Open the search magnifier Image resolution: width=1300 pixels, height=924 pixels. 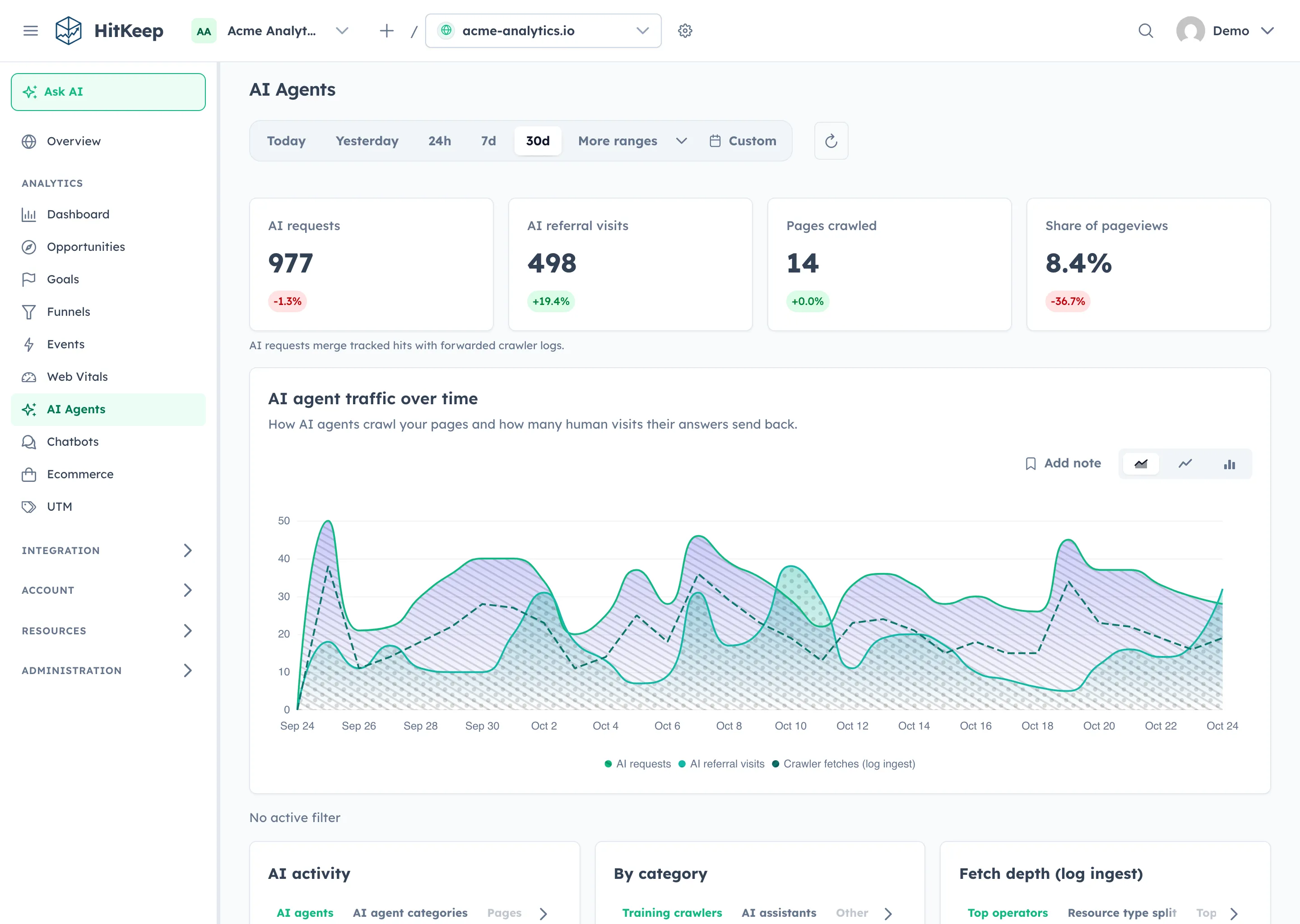pos(1146,31)
